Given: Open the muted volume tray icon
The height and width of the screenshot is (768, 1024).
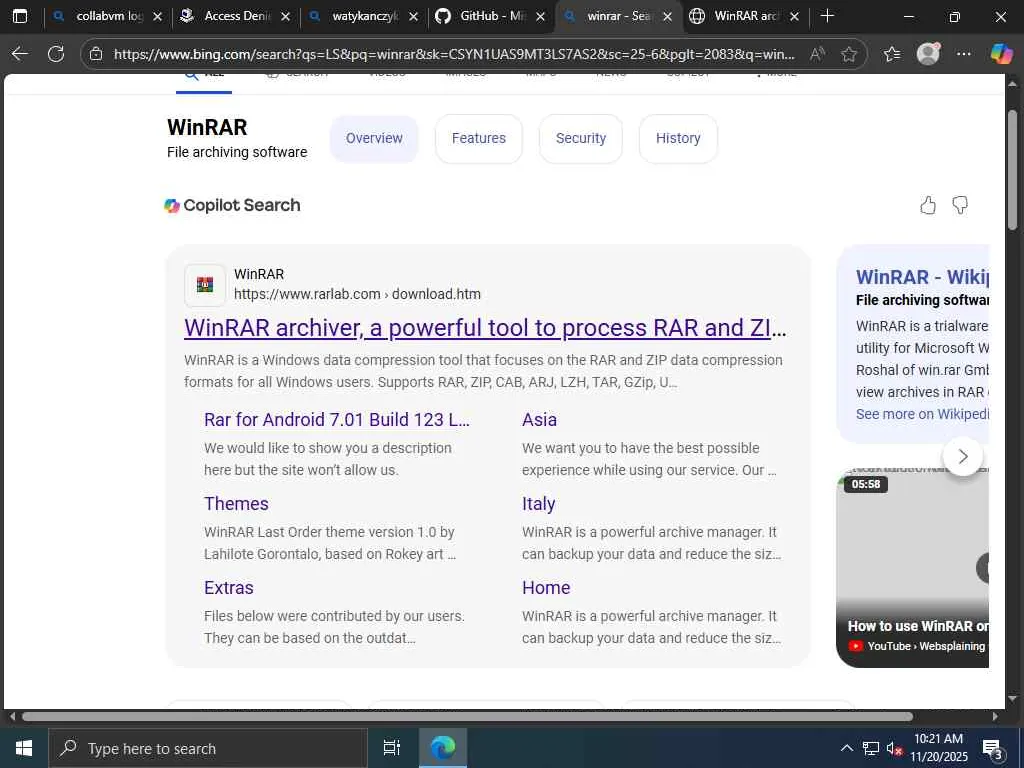Looking at the screenshot, I should tap(894, 748).
